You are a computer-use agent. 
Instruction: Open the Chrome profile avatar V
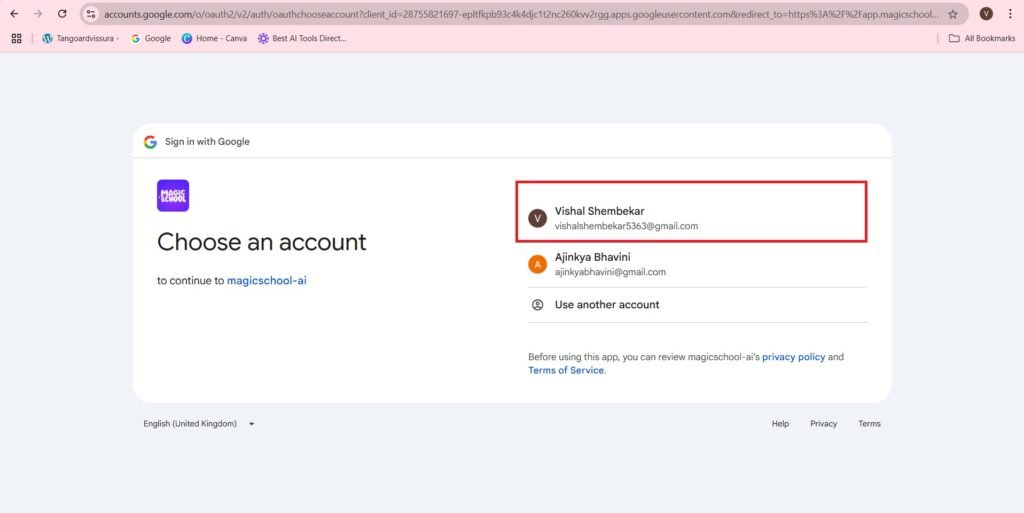[x=986, y=14]
